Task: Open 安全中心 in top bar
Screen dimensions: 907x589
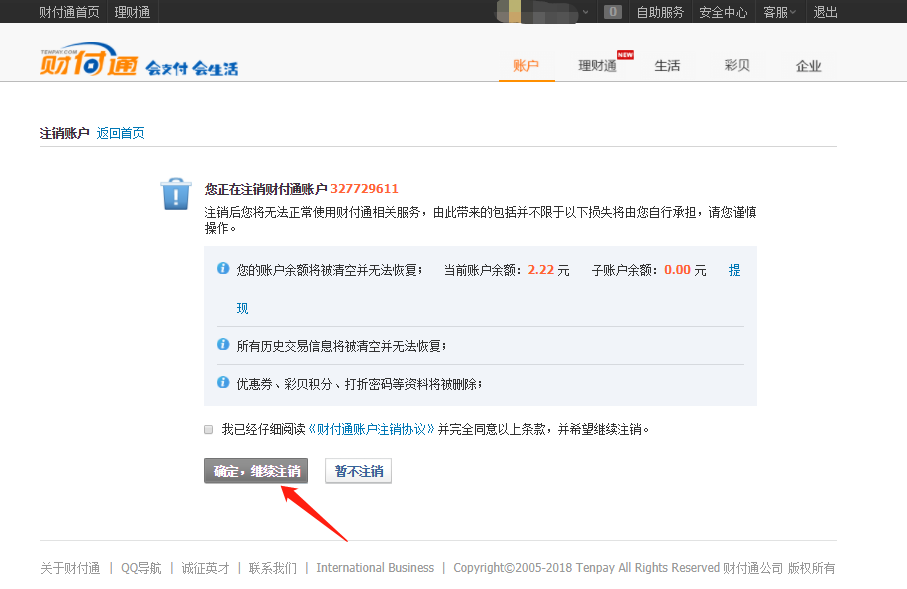Action: pyautogui.click(x=723, y=12)
